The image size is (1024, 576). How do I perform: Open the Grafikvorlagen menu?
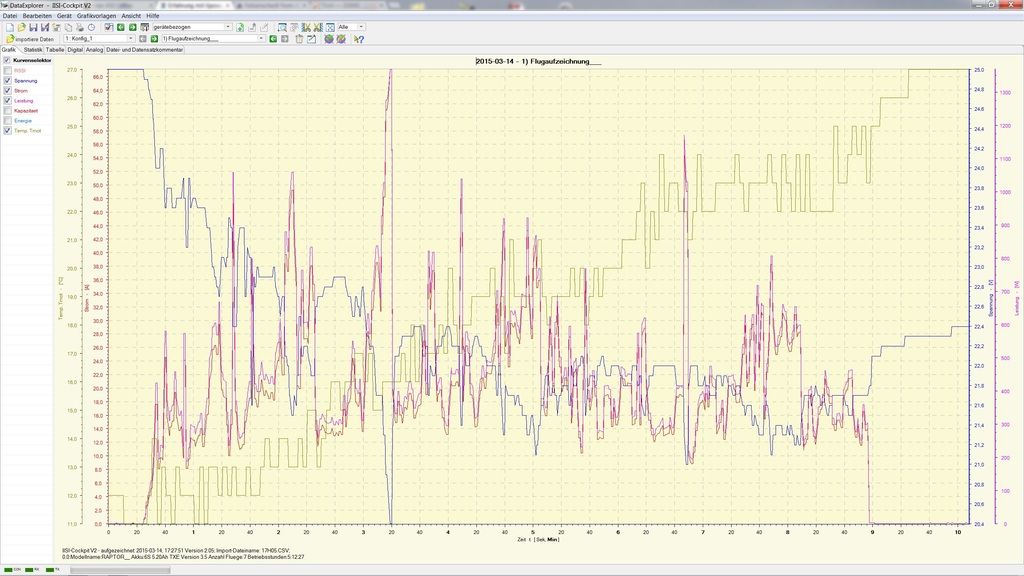coord(96,16)
